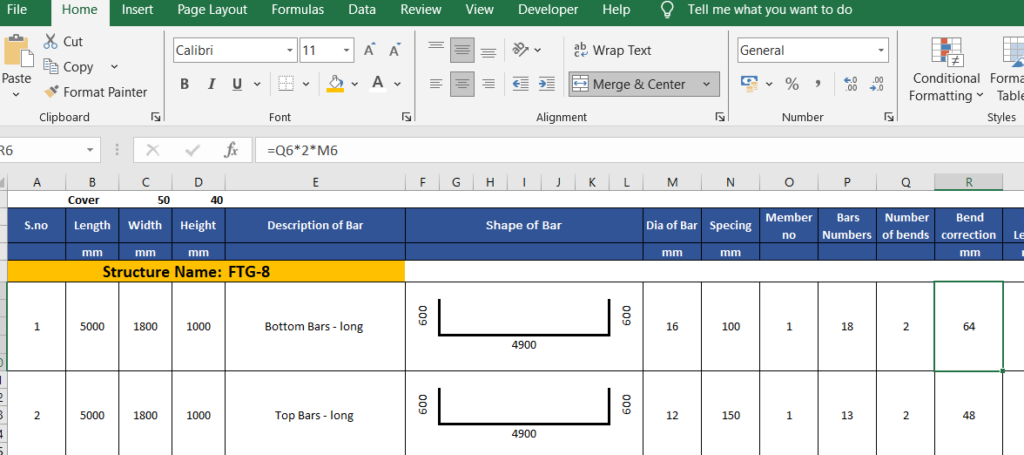Toggle Wrap Text
Image resolution: width=1024 pixels, height=455 pixels.
[x=612, y=50]
